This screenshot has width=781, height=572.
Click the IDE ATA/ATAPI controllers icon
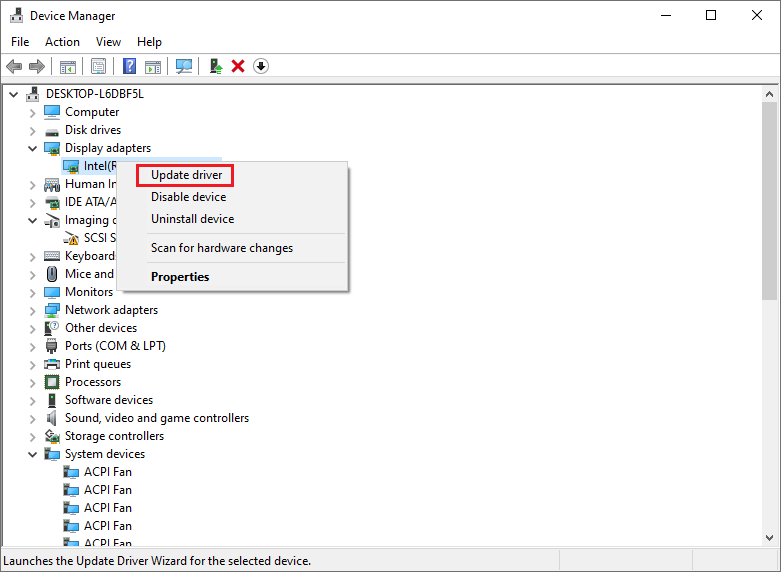[x=52, y=203]
